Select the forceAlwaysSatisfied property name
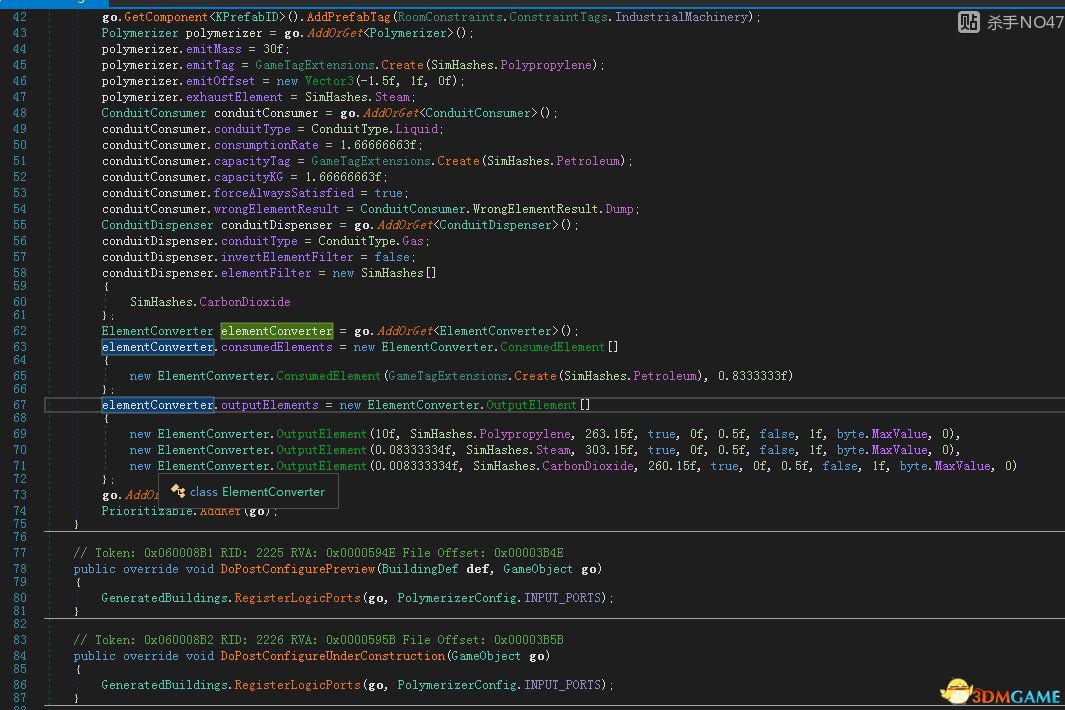Image resolution: width=1065 pixels, height=710 pixels. tap(284, 193)
